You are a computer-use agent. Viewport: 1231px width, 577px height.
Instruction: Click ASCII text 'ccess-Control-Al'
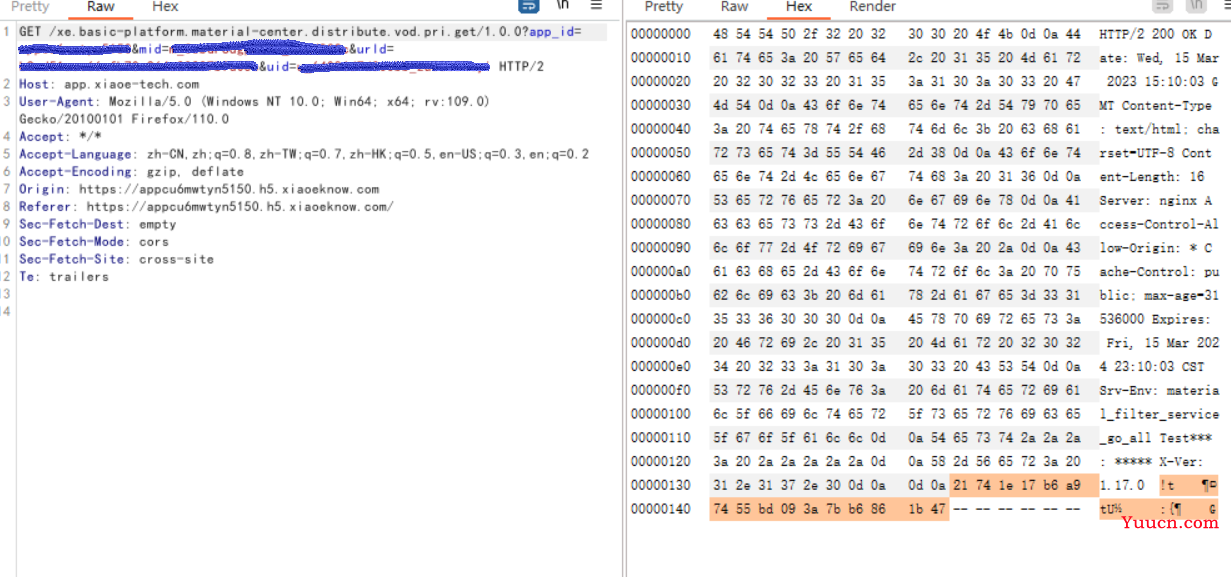[x=1159, y=224]
